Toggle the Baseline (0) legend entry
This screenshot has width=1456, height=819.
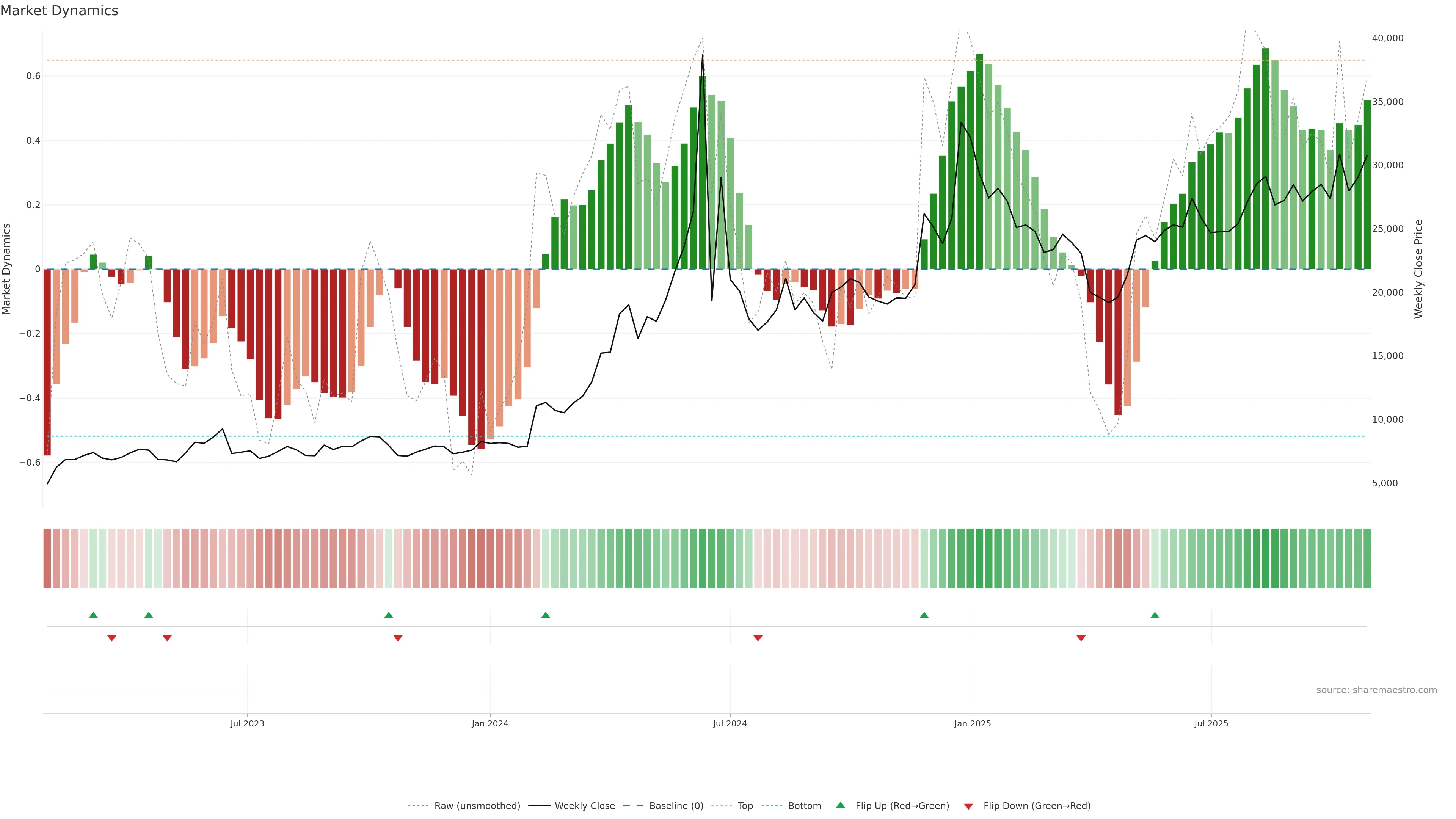point(676,806)
